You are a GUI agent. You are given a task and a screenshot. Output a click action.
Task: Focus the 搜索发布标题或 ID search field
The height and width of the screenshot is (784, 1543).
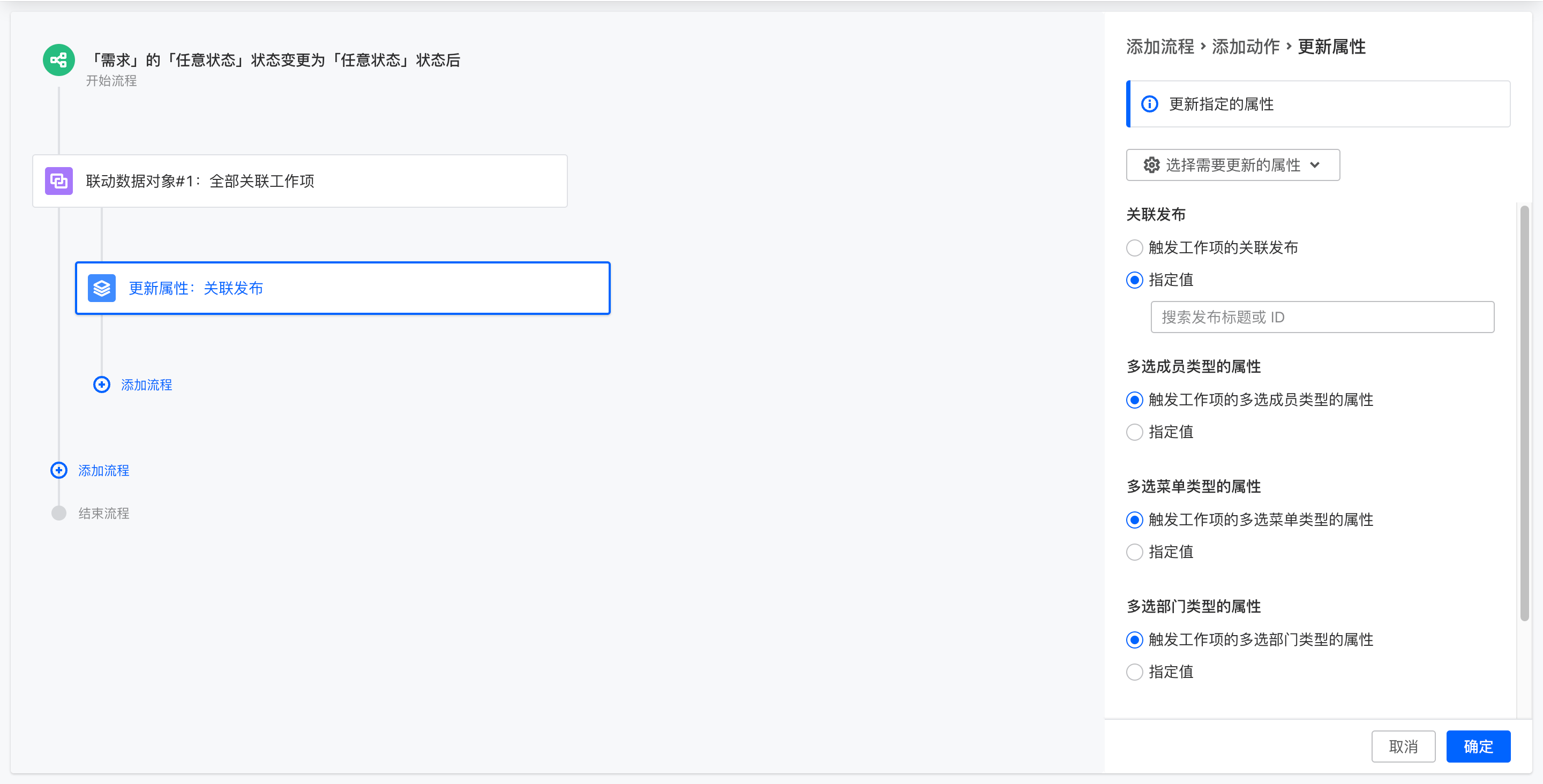[x=1322, y=317]
